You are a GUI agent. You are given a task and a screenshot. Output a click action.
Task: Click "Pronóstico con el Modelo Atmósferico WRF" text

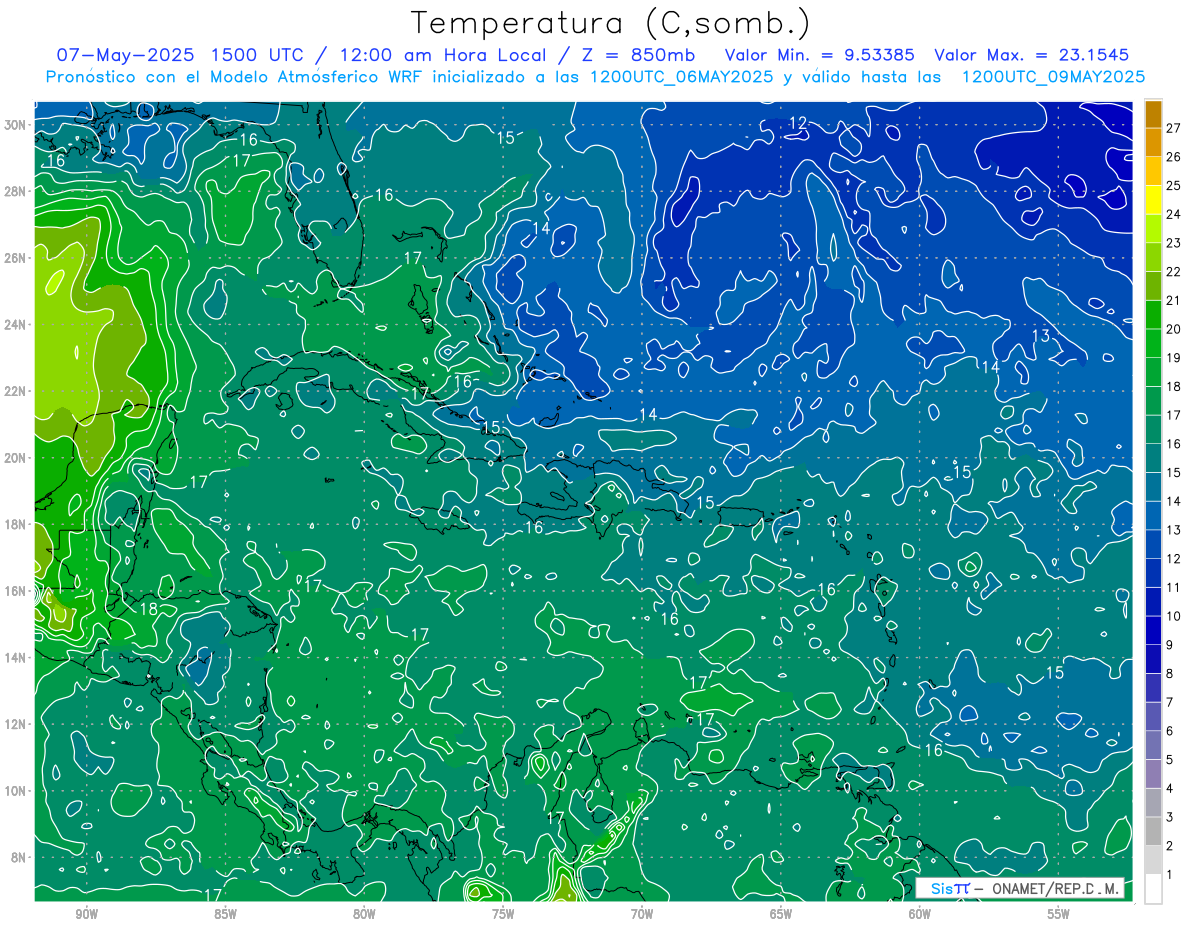tap(234, 76)
